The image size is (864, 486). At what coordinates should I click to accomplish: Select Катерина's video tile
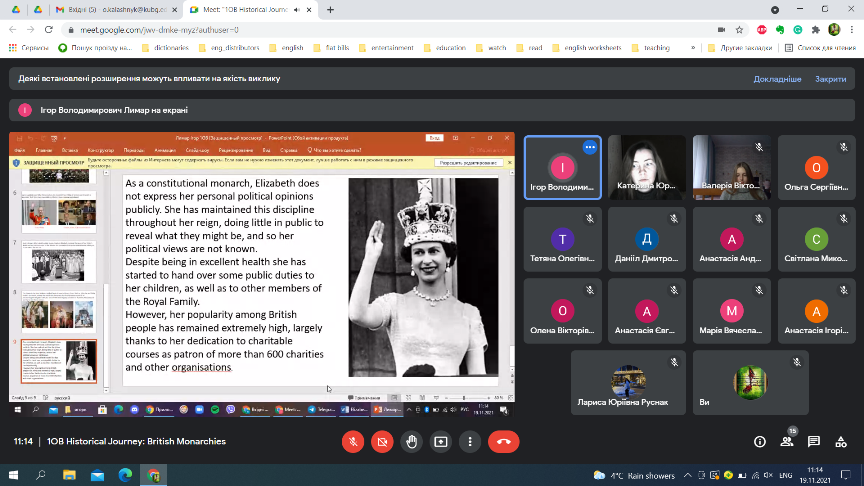(648, 168)
